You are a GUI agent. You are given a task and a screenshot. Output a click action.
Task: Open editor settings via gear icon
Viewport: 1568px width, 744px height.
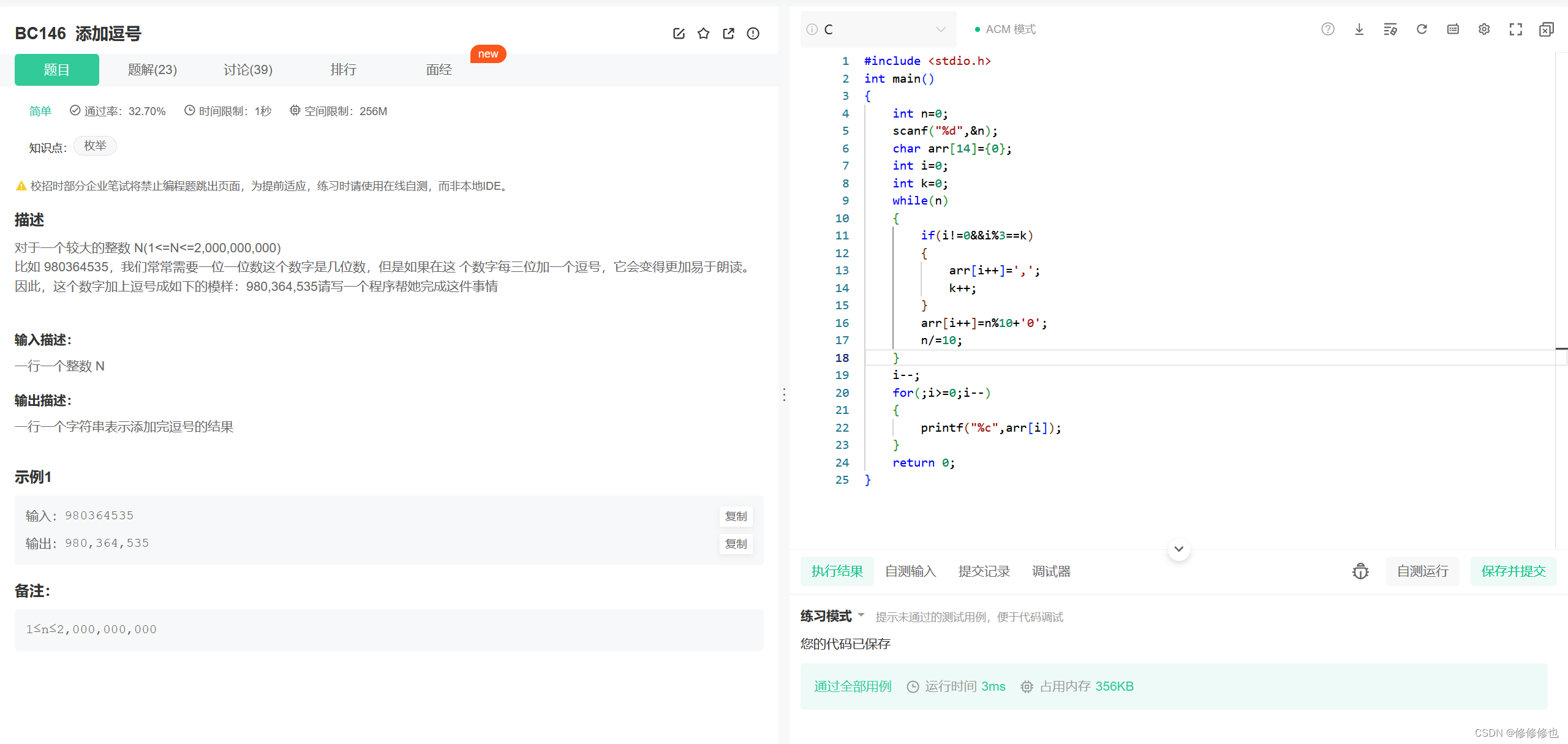pyautogui.click(x=1483, y=29)
